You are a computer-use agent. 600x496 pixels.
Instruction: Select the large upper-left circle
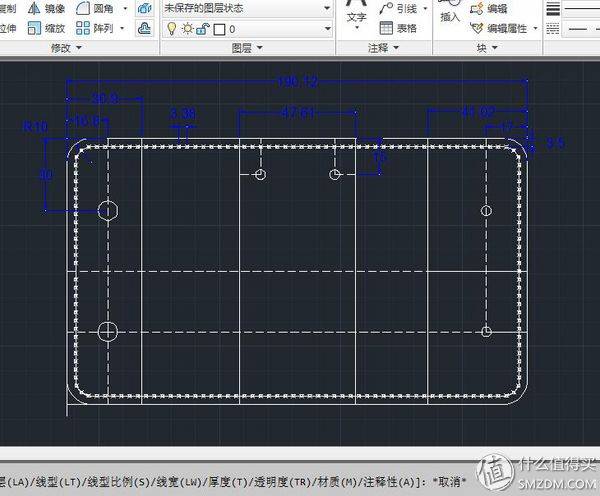[x=108, y=210]
